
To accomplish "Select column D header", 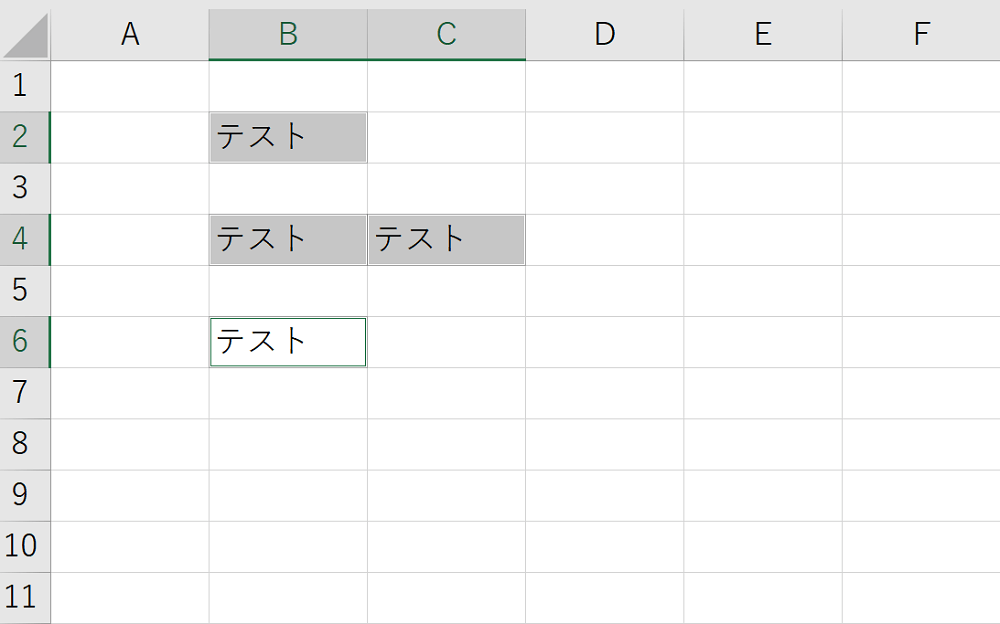I will (x=604, y=35).
